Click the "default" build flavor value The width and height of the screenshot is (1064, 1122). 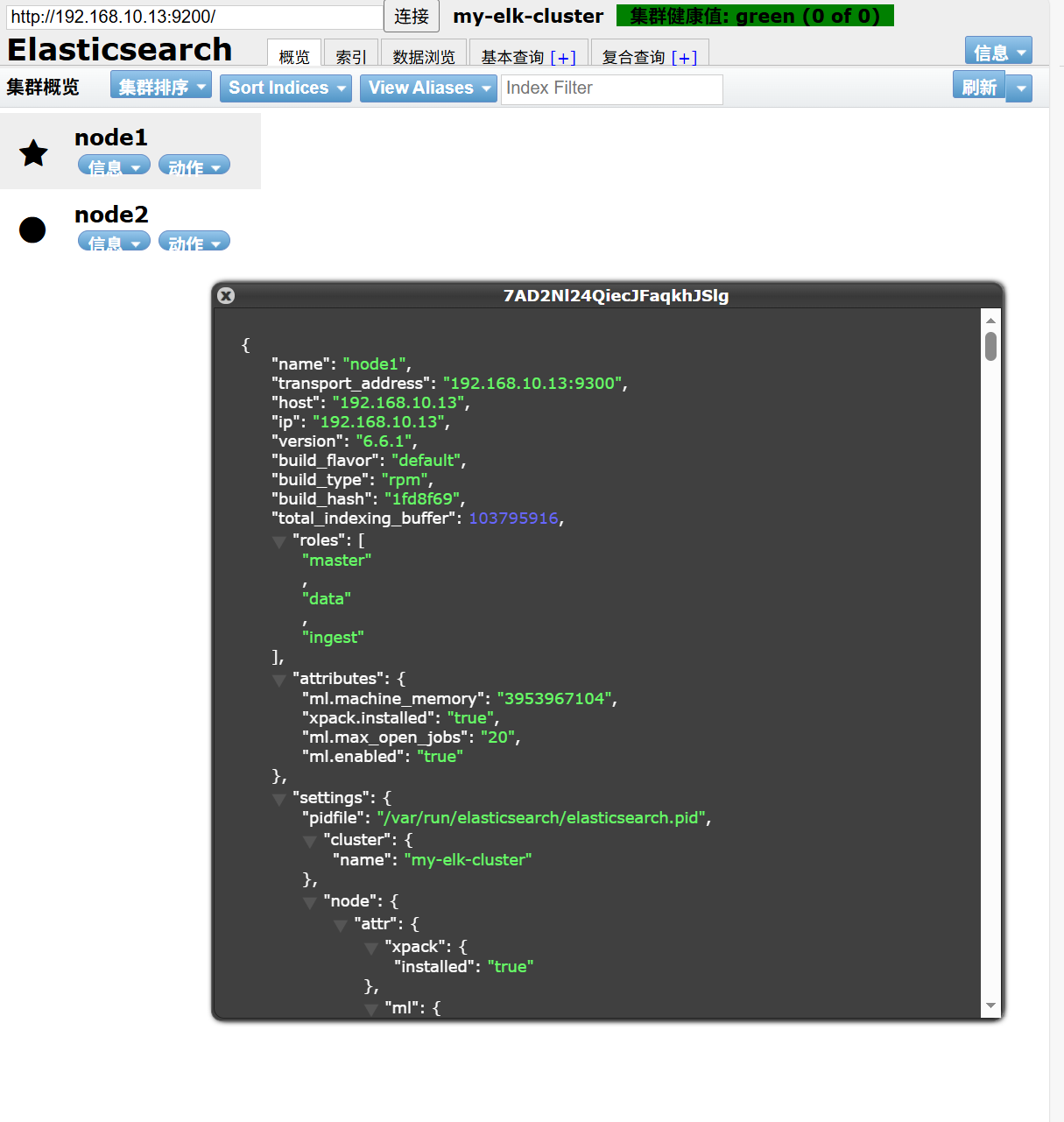[x=426, y=460]
